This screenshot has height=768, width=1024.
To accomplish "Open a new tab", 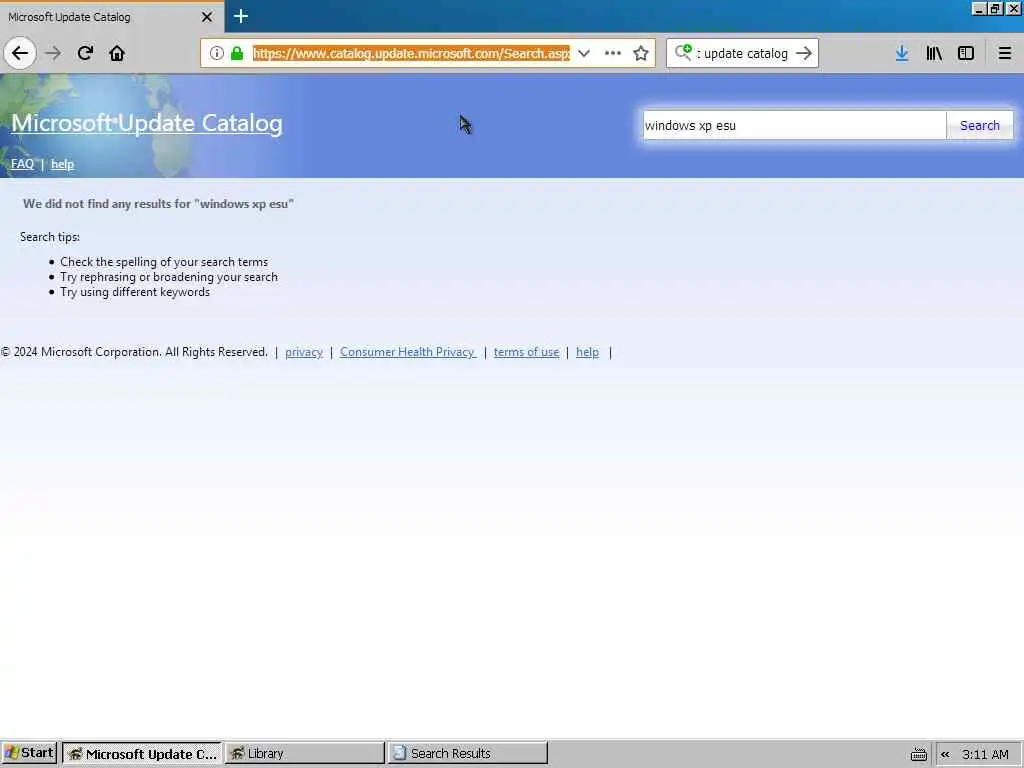I will coord(240,16).
